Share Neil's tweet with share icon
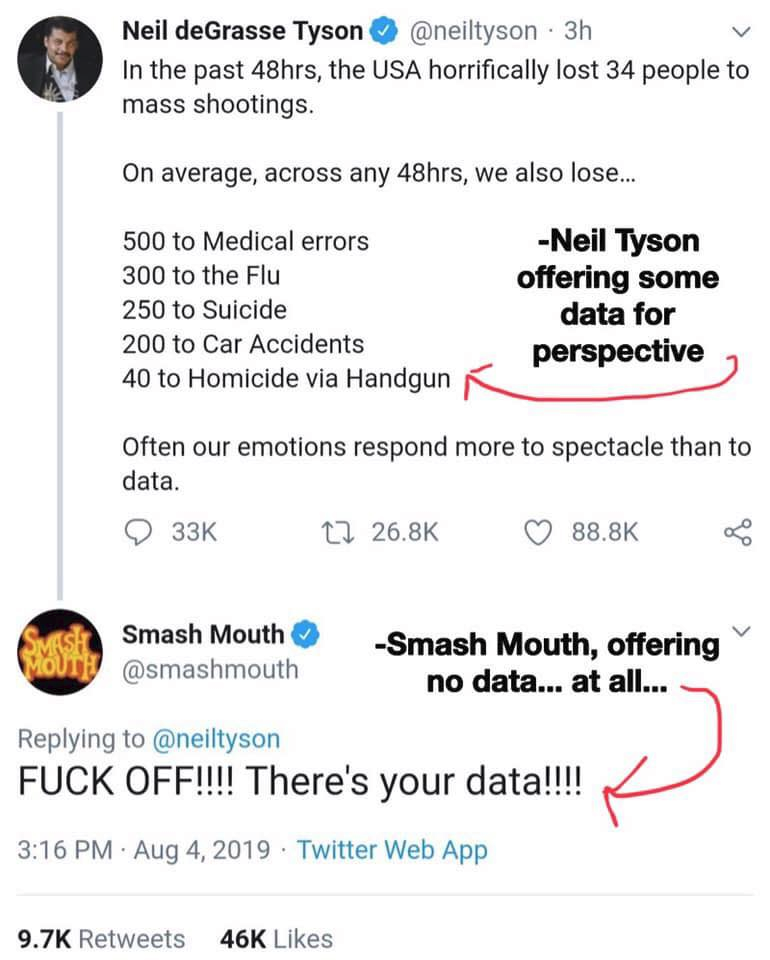 tap(738, 532)
